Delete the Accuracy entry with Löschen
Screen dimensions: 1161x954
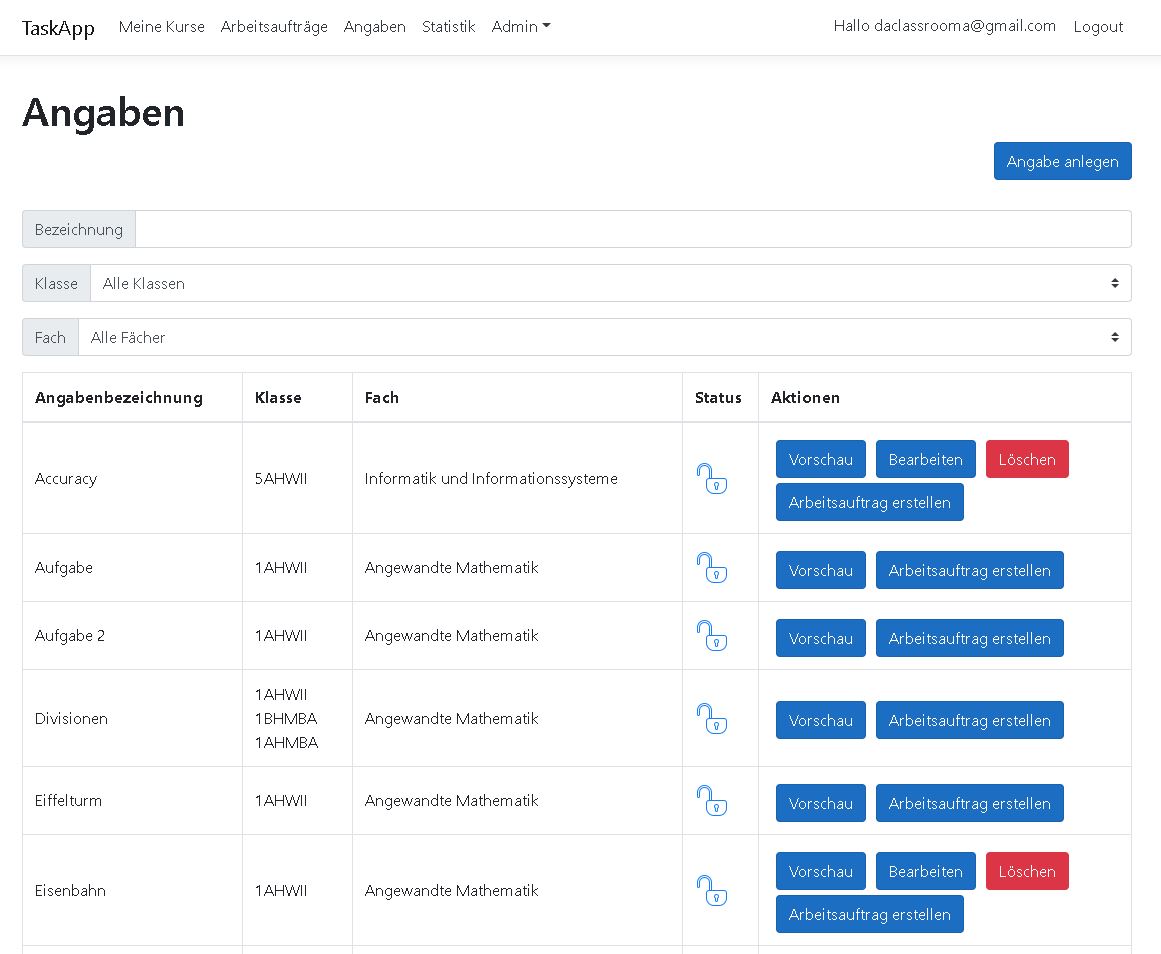(x=1027, y=459)
